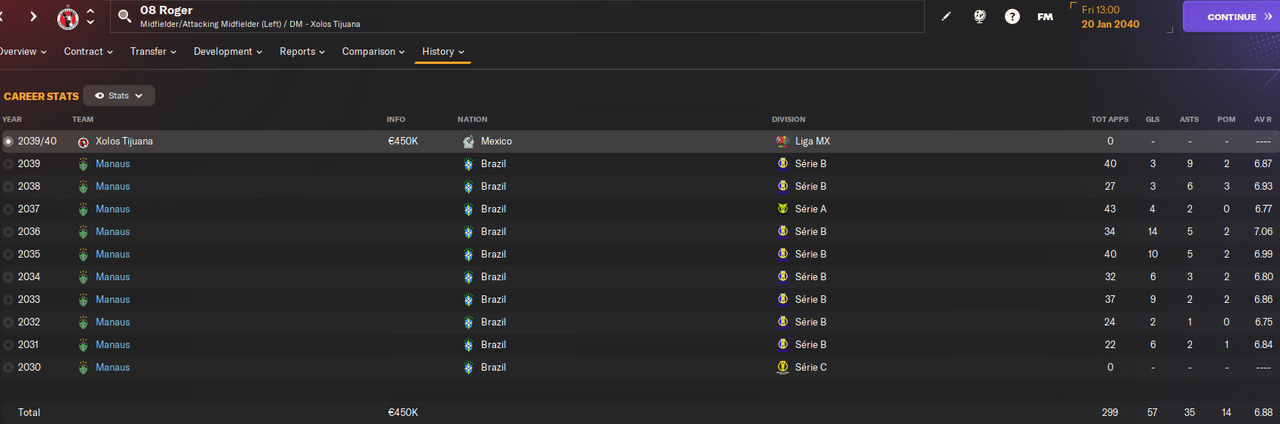Select the 2033 season radio button
This screenshot has width=1280, height=424.
(9, 300)
